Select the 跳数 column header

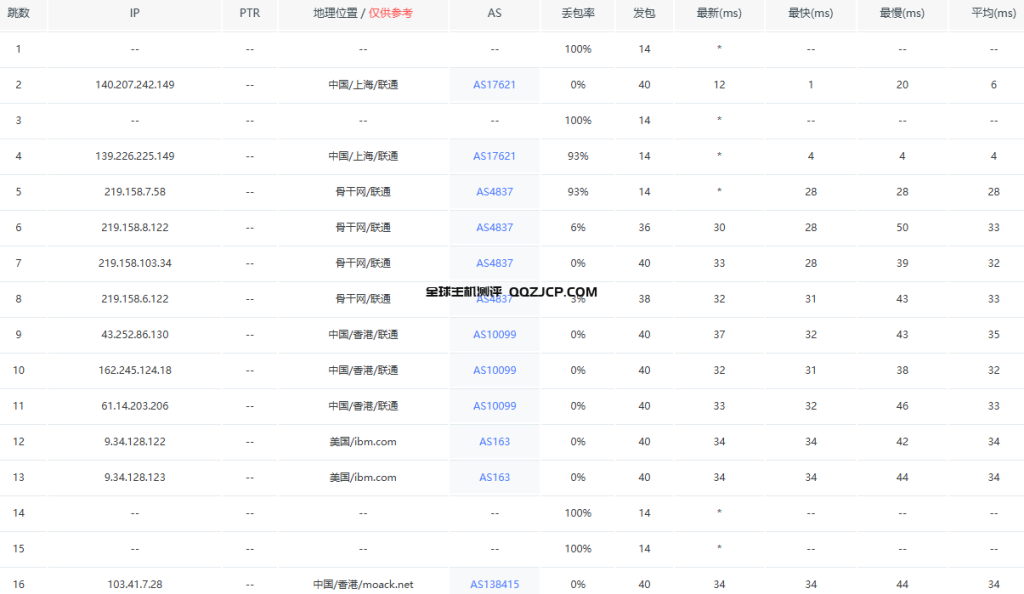18,14
